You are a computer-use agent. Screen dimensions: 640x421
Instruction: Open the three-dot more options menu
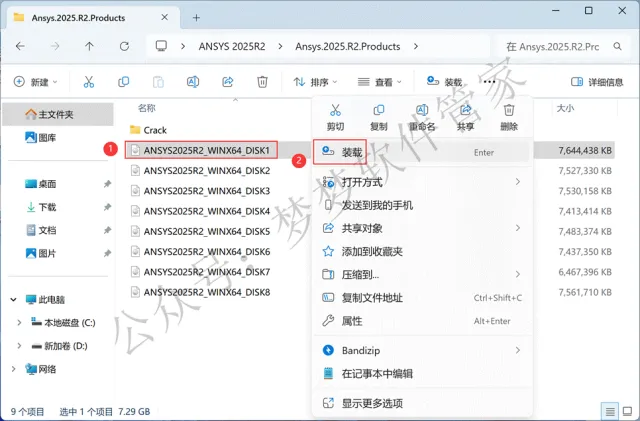(x=489, y=82)
